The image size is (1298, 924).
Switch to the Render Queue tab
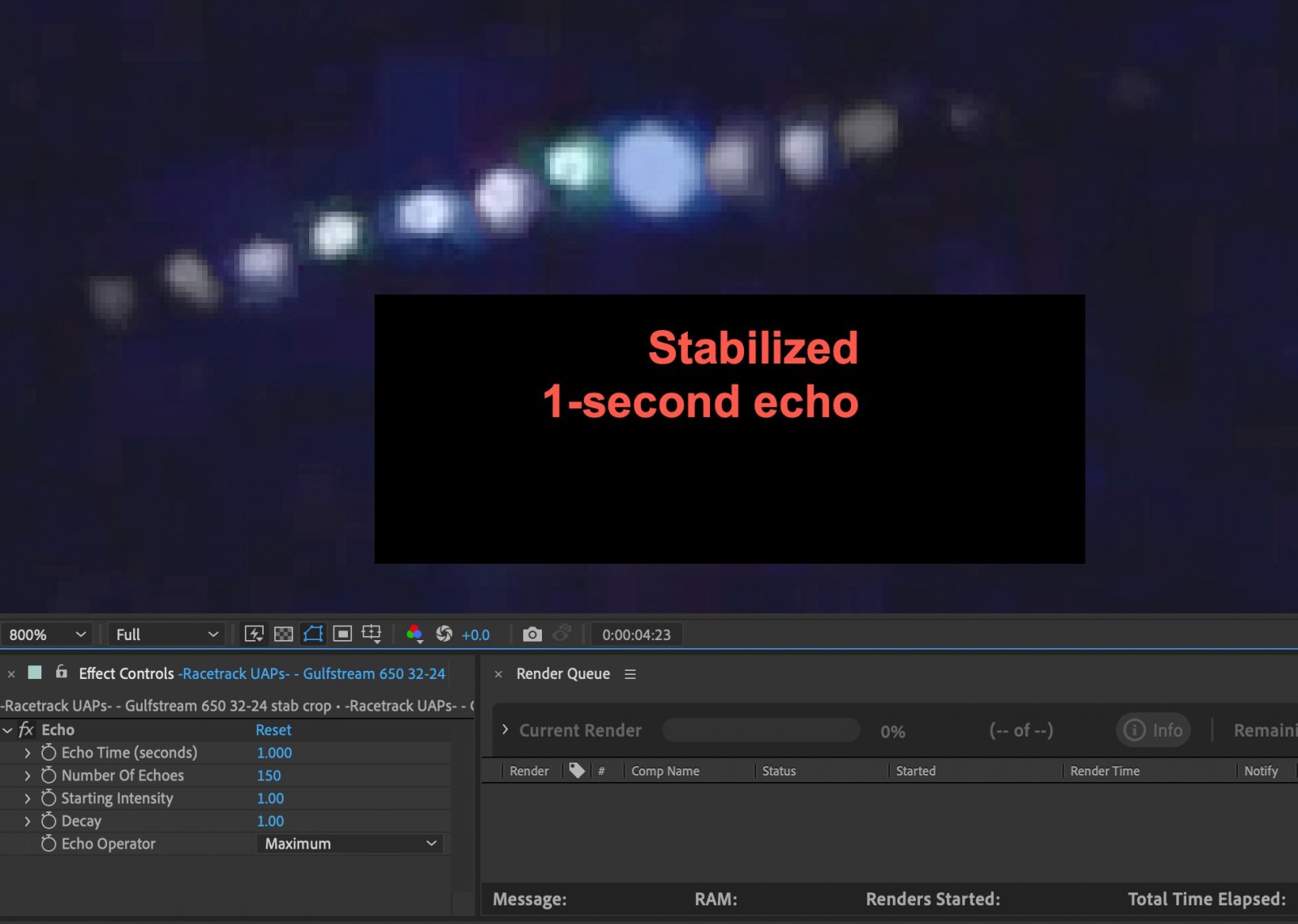(563, 674)
